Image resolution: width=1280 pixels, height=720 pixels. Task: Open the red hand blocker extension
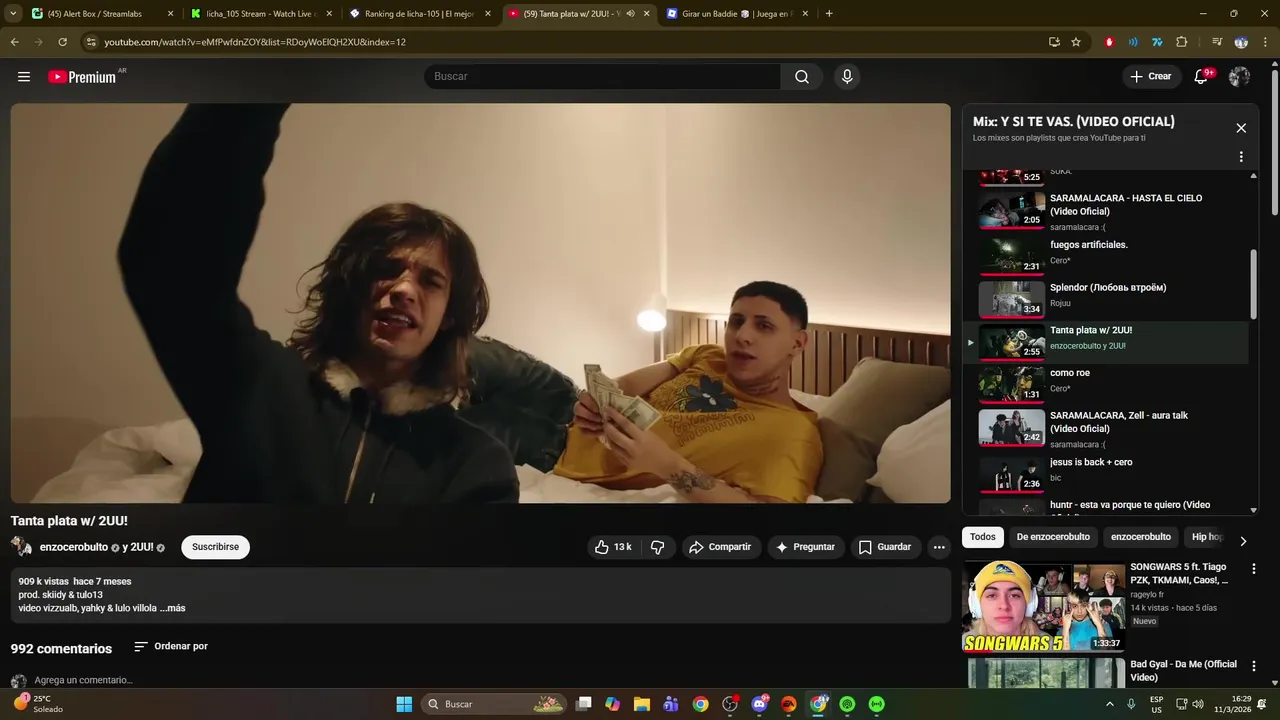(x=1109, y=42)
